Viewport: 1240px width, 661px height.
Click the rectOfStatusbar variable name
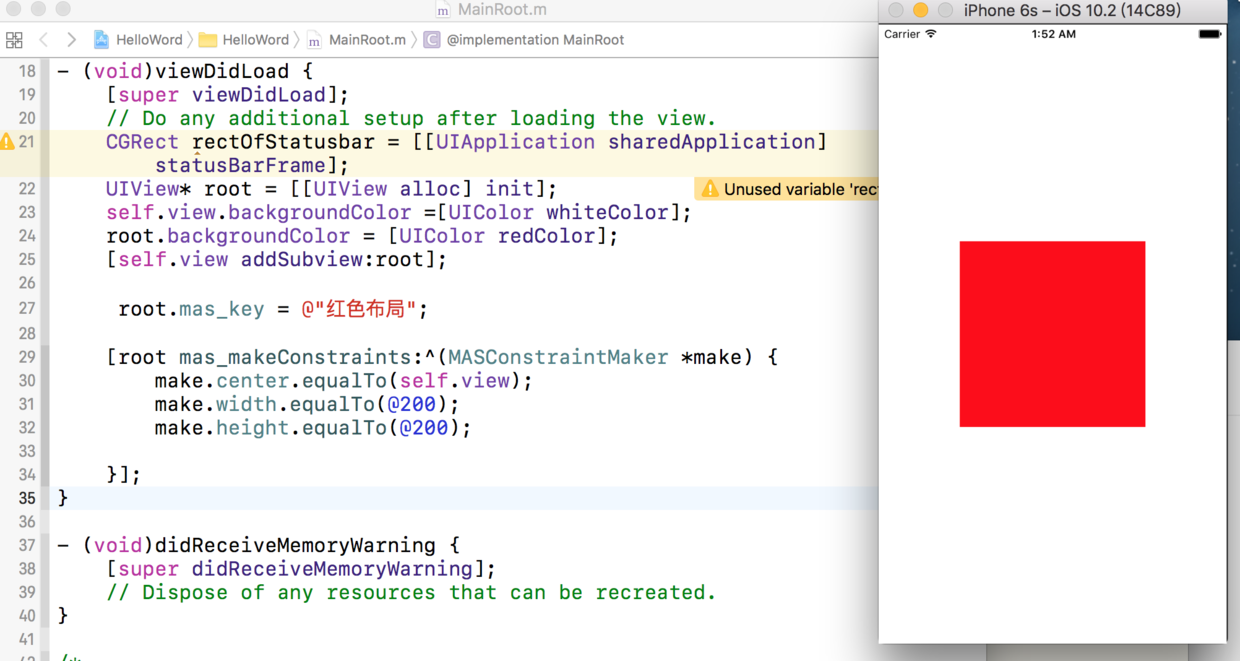283,142
